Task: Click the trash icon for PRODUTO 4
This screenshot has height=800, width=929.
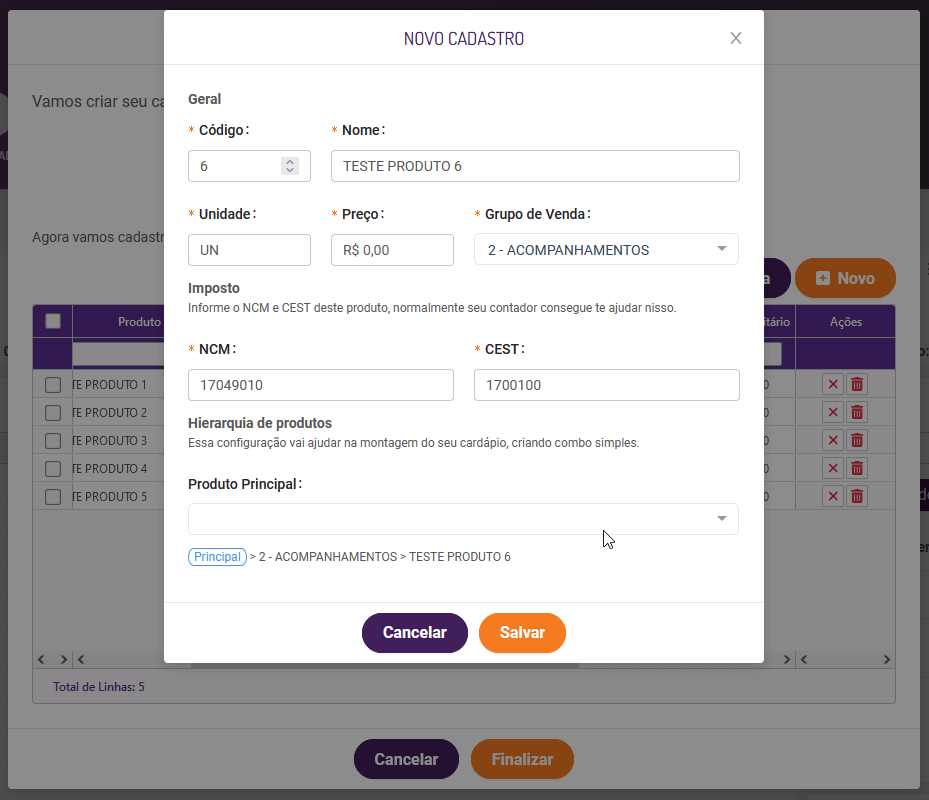Action: [x=857, y=469]
